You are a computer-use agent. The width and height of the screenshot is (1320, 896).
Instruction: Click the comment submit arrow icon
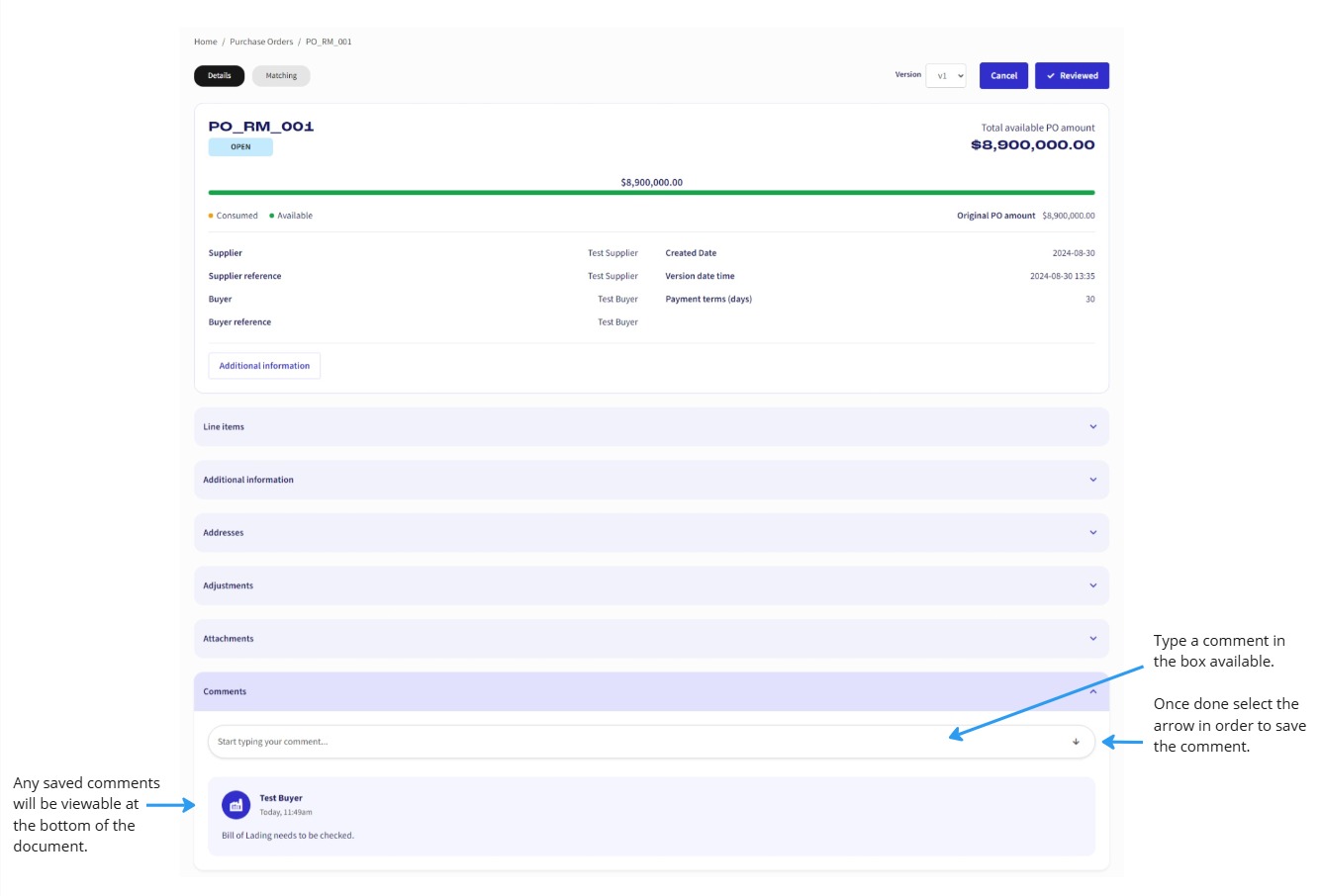[1076, 742]
